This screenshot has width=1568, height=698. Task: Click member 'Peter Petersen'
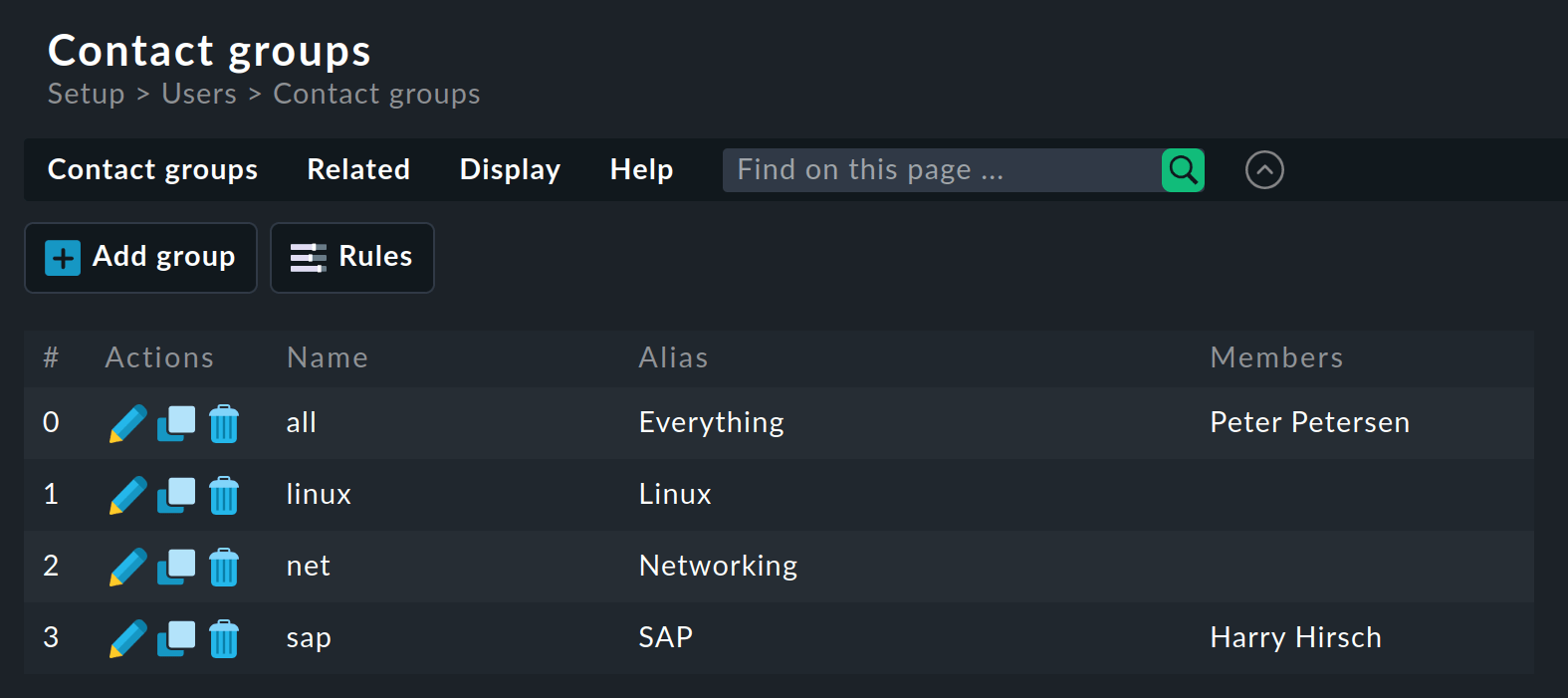[1309, 422]
